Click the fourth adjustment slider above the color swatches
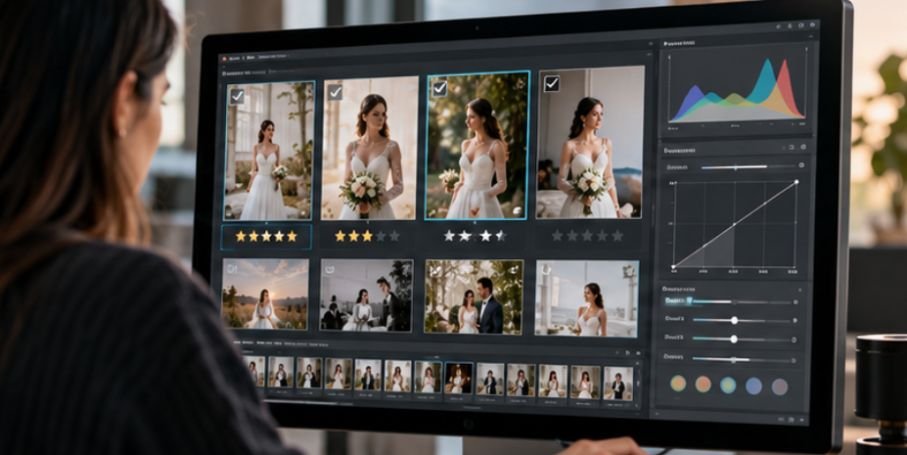The width and height of the screenshot is (907, 455). pos(742,360)
